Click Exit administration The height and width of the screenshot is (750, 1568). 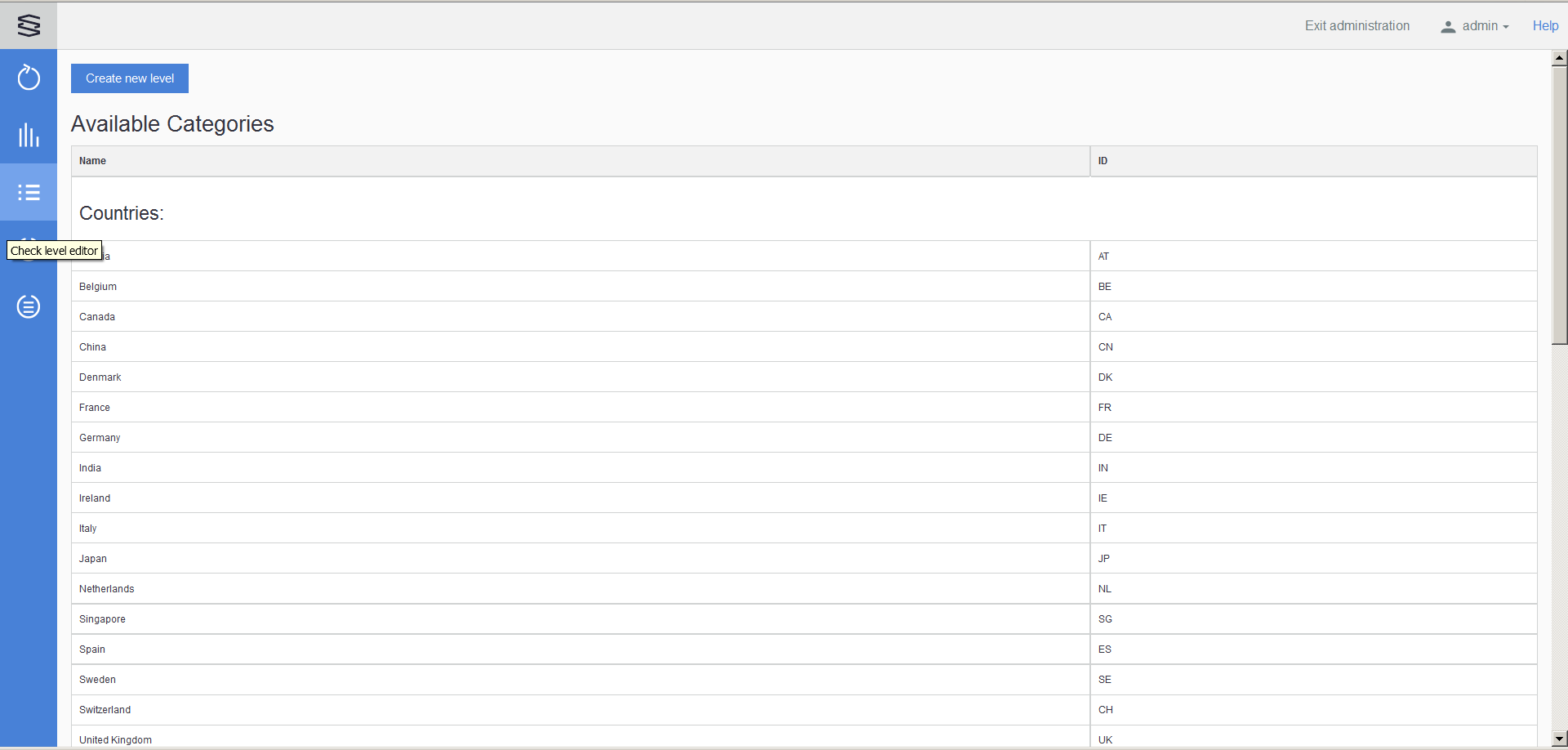coord(1357,25)
